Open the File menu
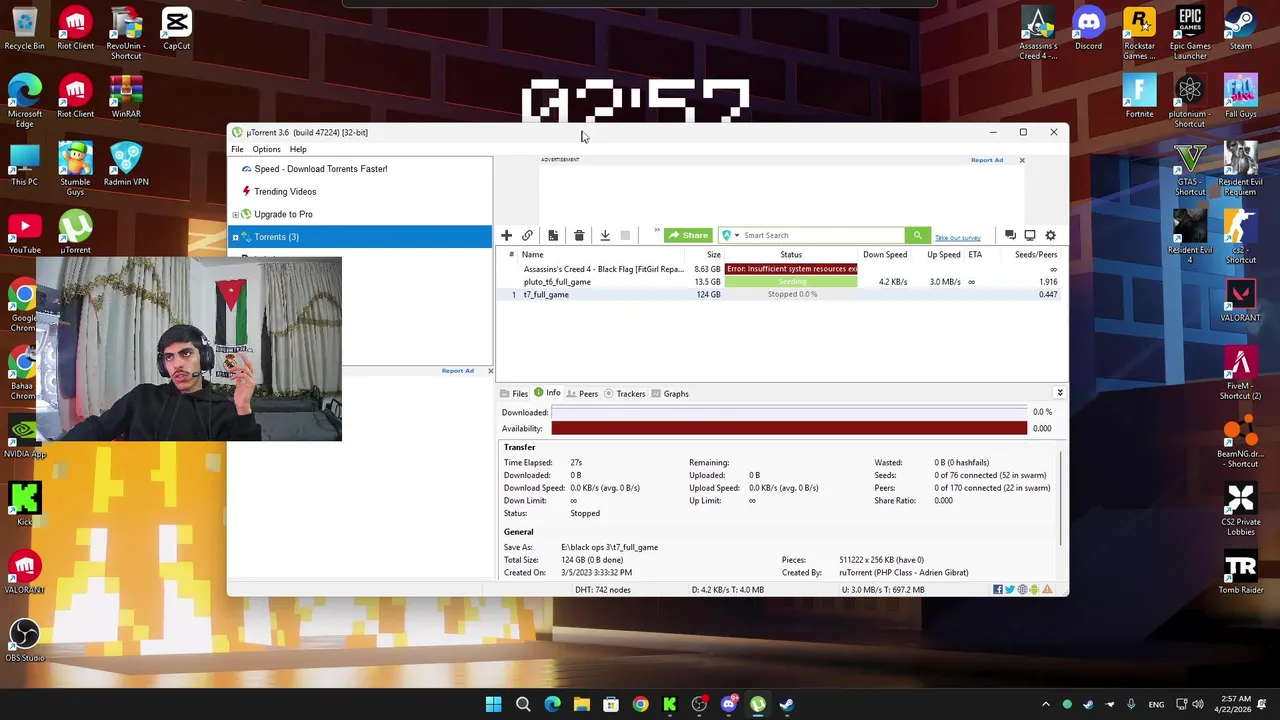 [x=237, y=149]
